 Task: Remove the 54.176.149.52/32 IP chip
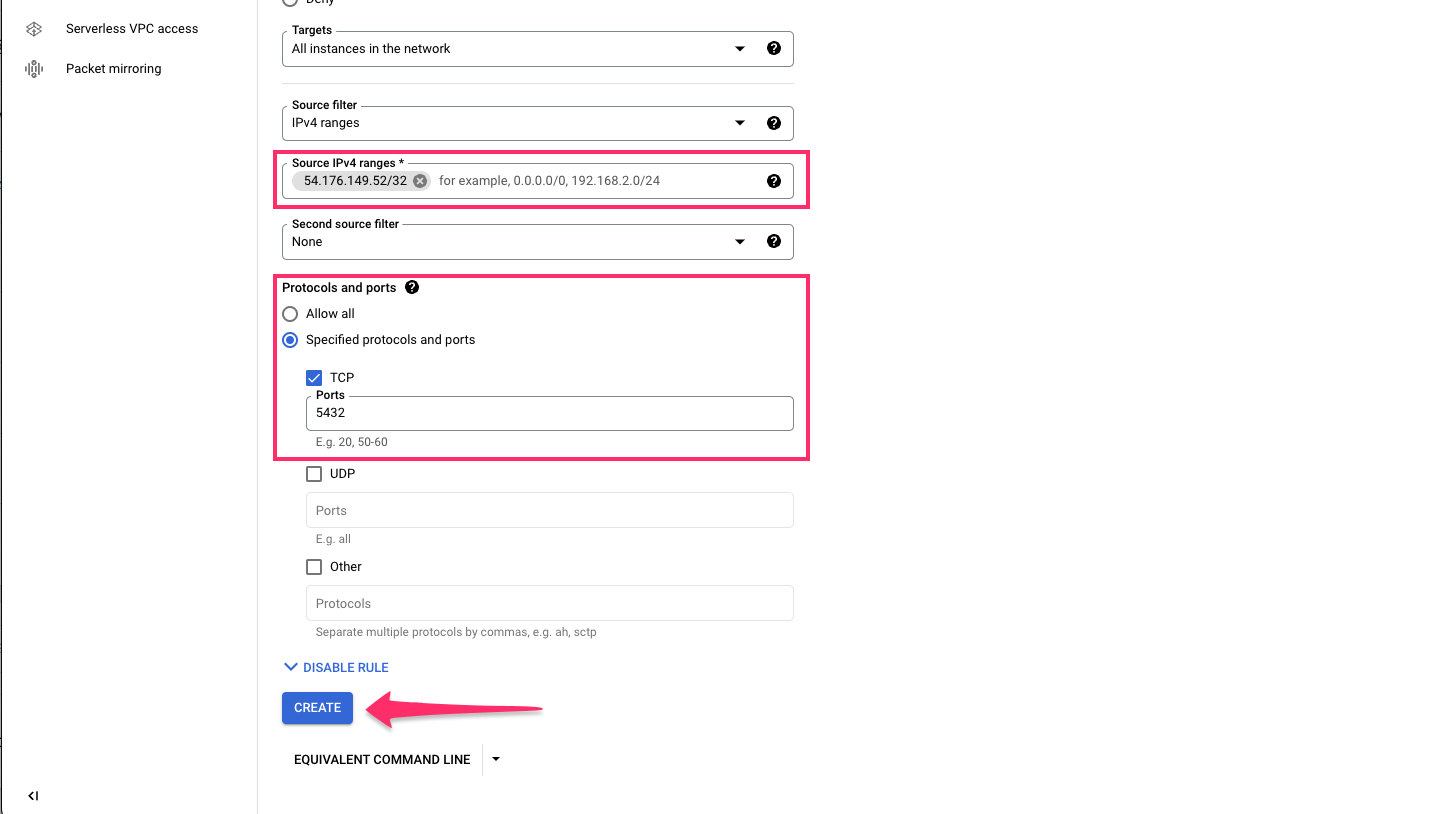(420, 181)
